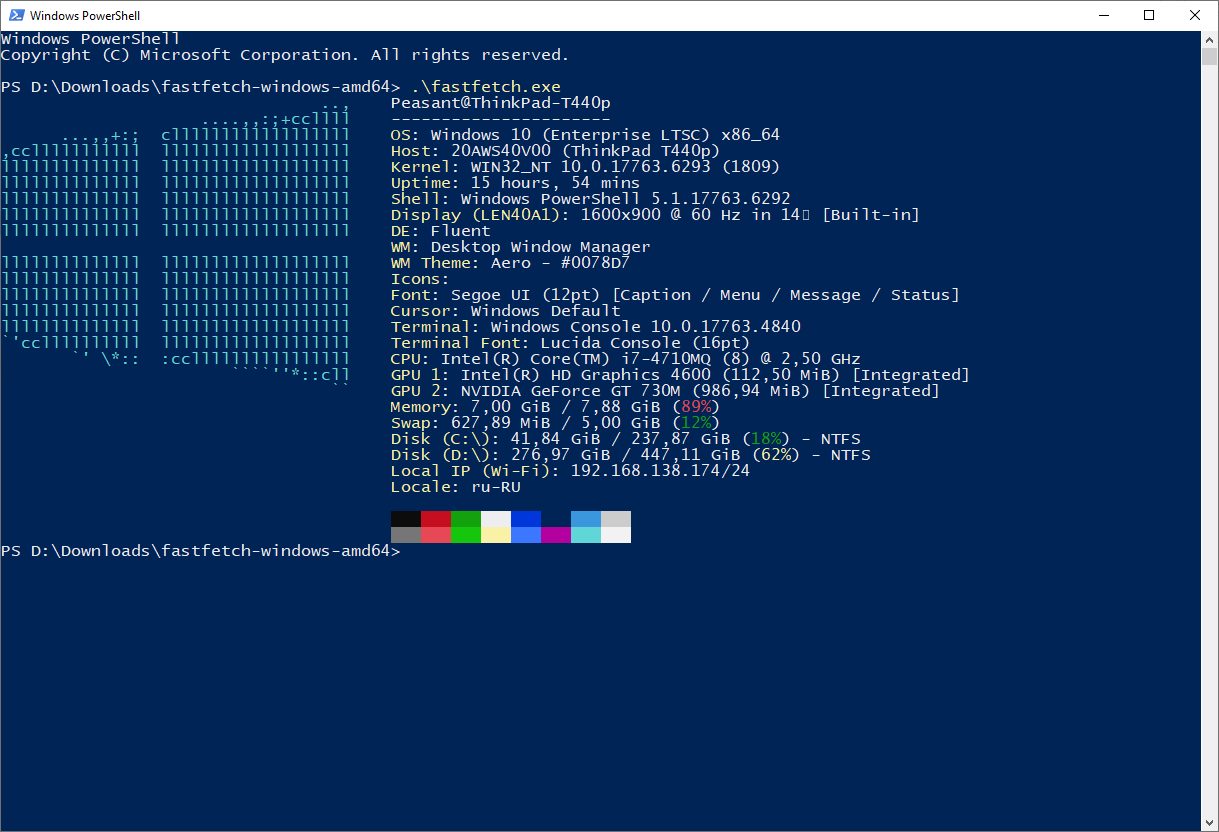
Task: Click the Local IP address '192.168.138.174/24'
Action: click(661, 471)
